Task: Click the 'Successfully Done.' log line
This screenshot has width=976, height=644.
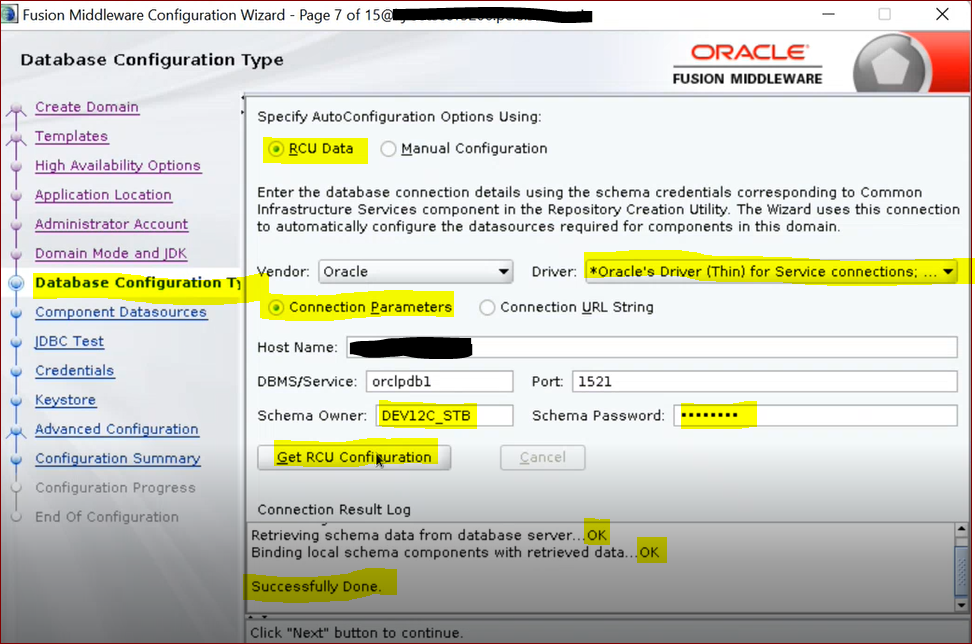Action: (316, 587)
